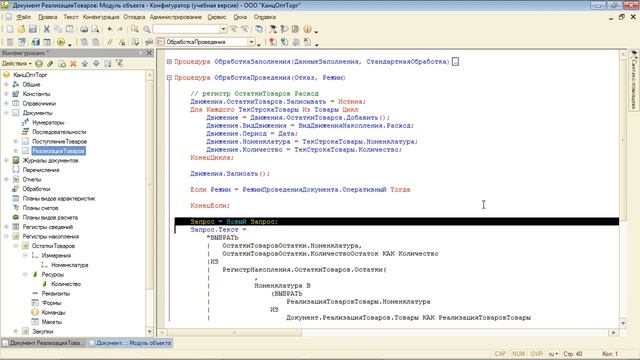Create a new document with toolbar icon

(x=10, y=29)
